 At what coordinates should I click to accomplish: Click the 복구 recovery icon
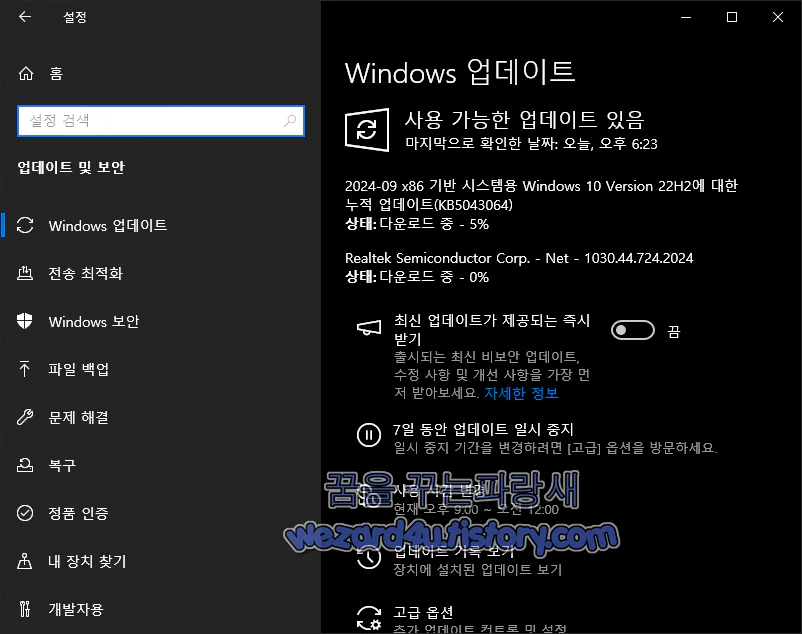pyautogui.click(x=25, y=465)
